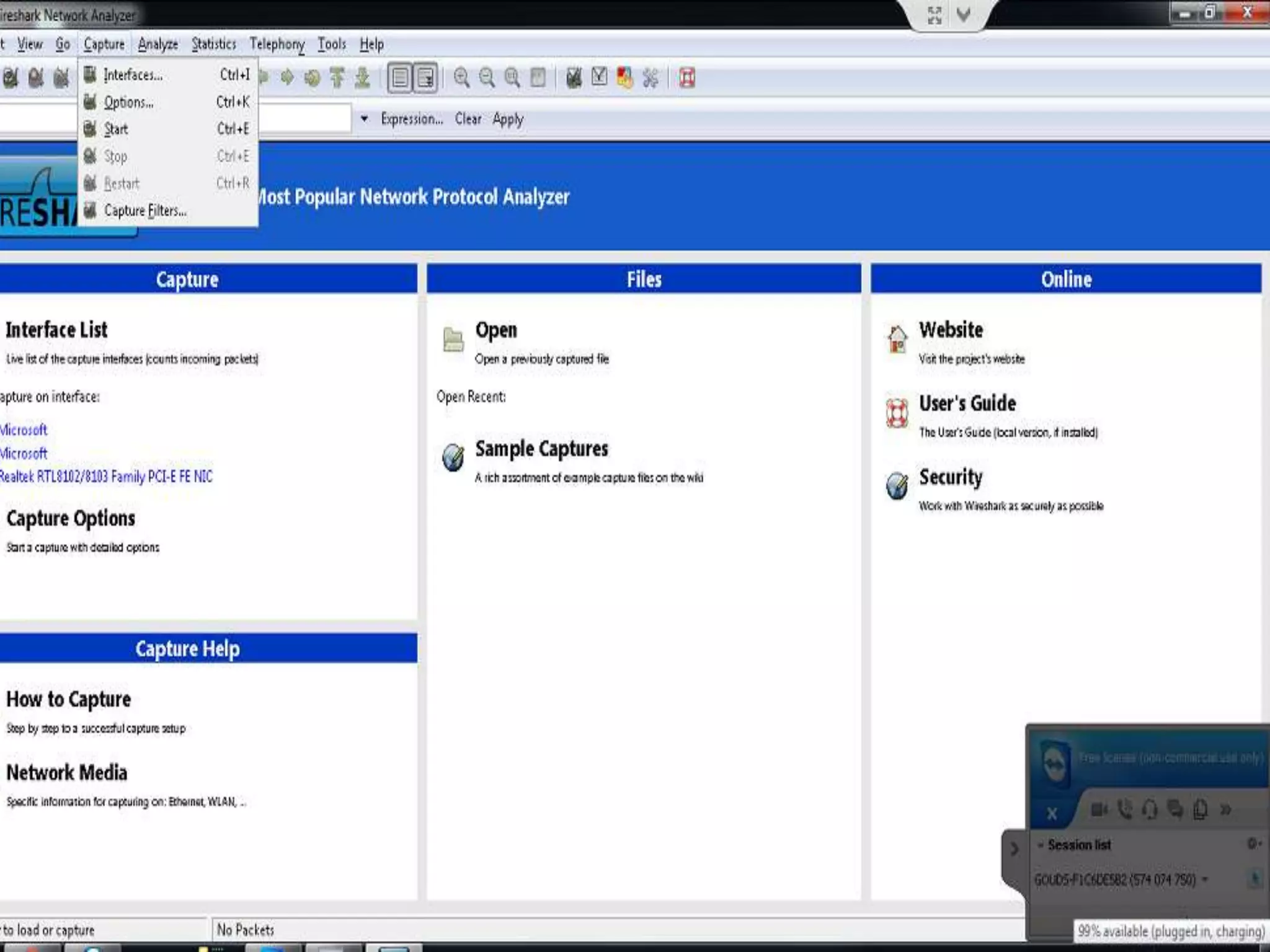The width and height of the screenshot is (1270, 952).
Task: Open the filter history dropdown arrow
Action: [x=364, y=118]
